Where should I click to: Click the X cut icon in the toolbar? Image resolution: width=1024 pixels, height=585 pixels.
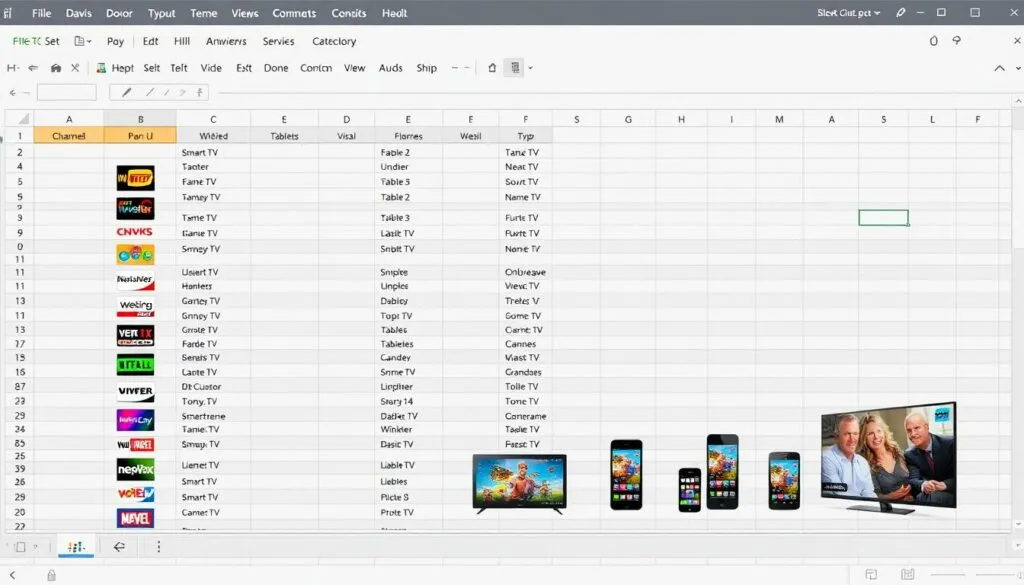tap(76, 68)
